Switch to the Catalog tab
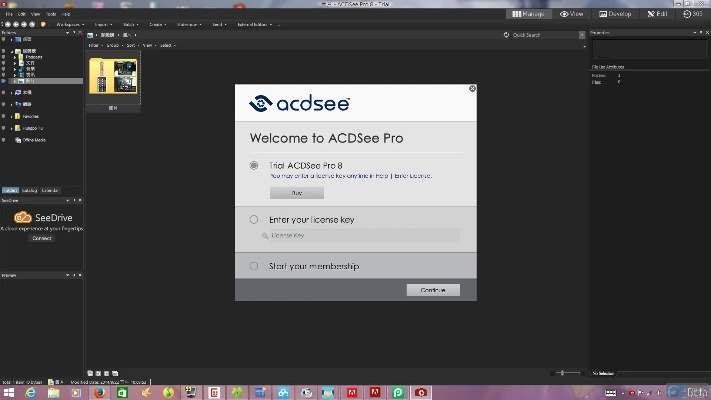The width and height of the screenshot is (711, 400). 29,189
